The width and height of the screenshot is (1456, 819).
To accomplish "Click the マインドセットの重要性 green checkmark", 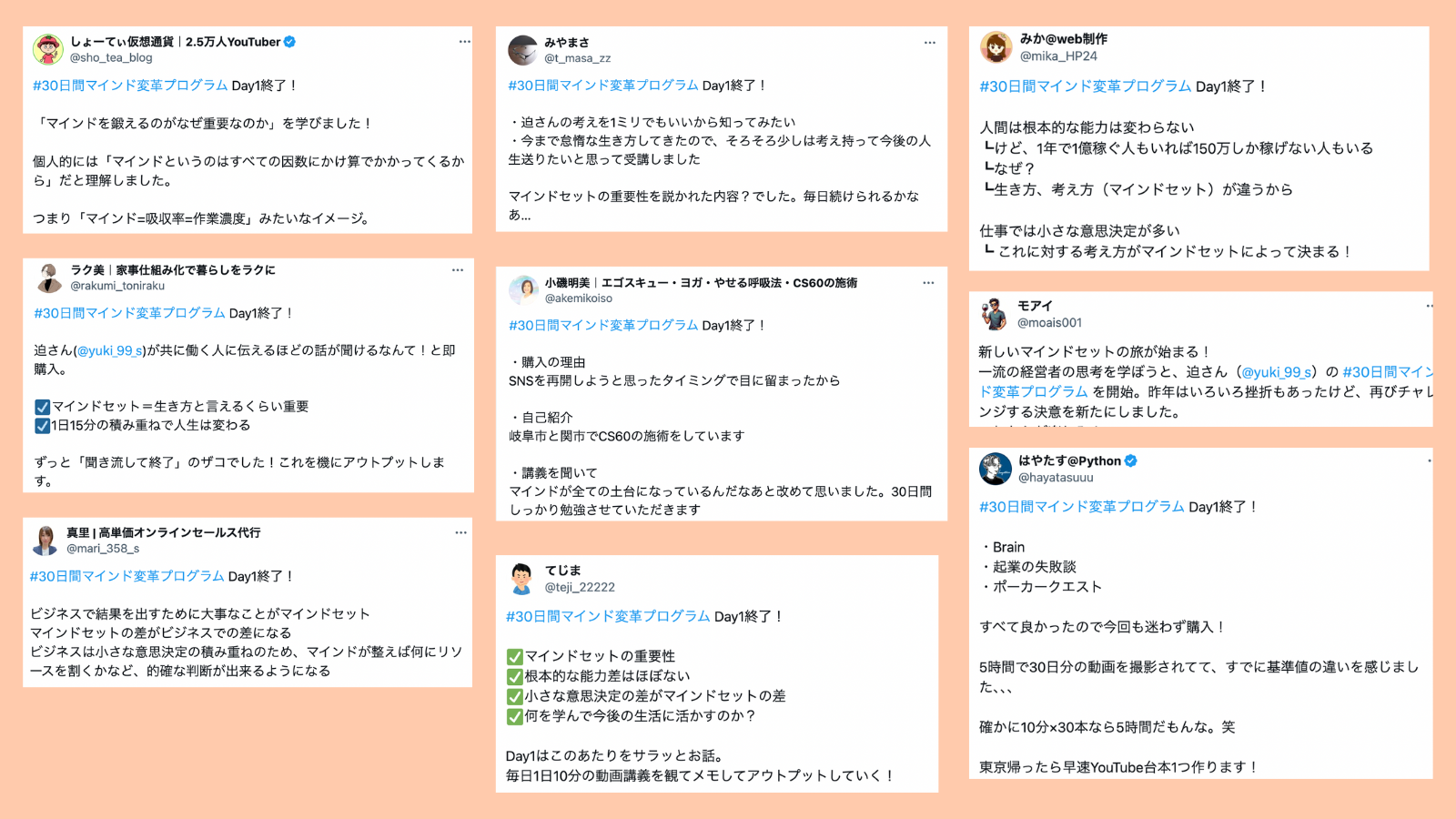I will point(514,656).
